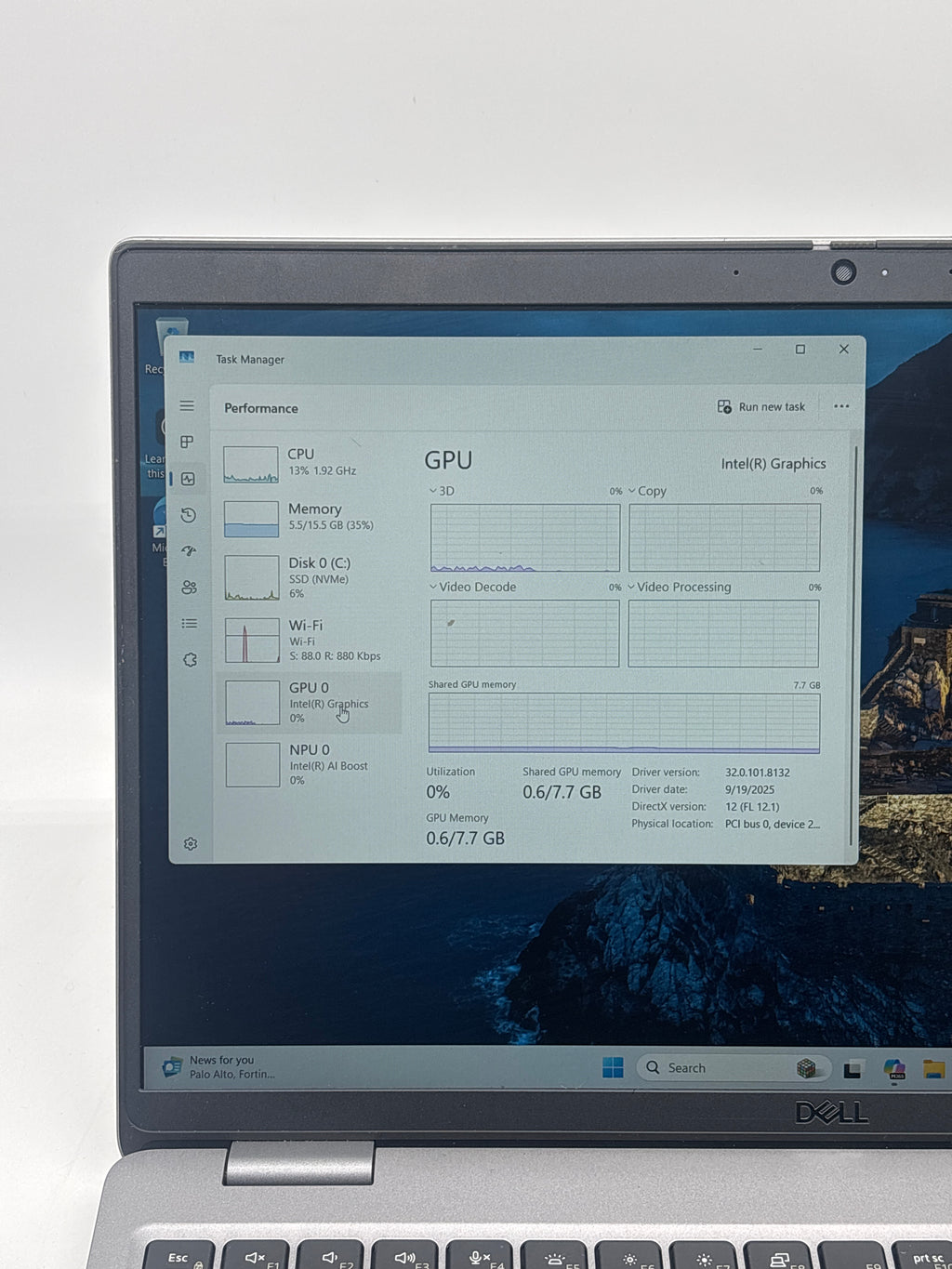
Task: Click the DirectX version 12 (FL 12.1)
Action: coord(752,807)
